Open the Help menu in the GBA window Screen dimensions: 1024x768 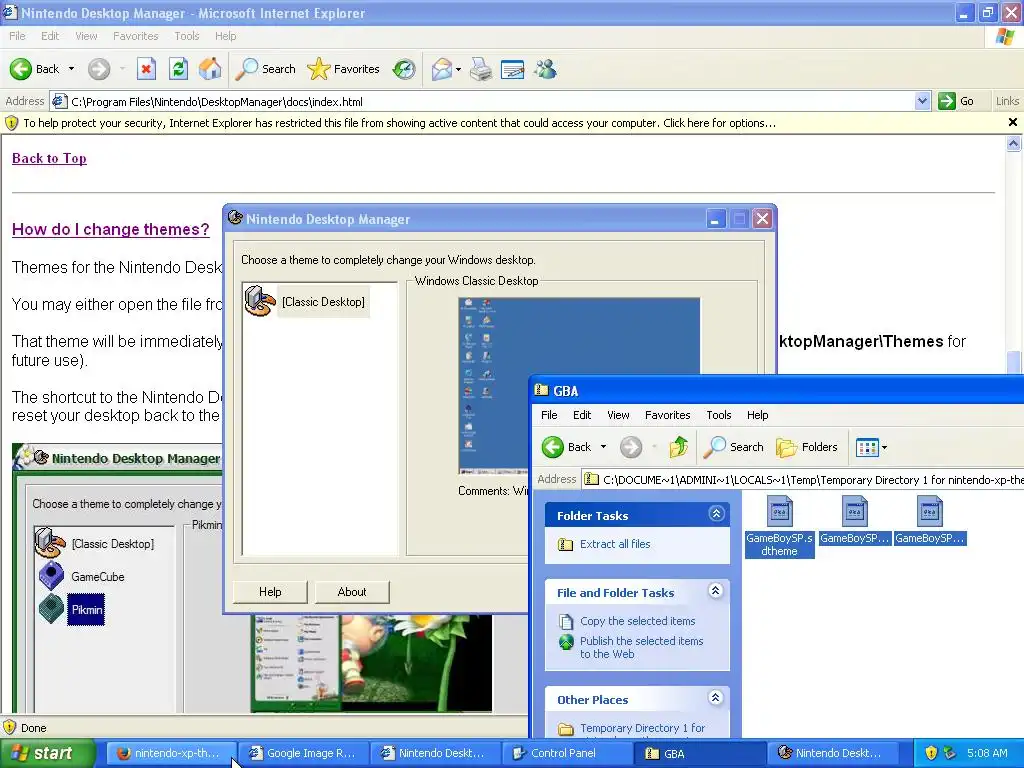(758, 415)
